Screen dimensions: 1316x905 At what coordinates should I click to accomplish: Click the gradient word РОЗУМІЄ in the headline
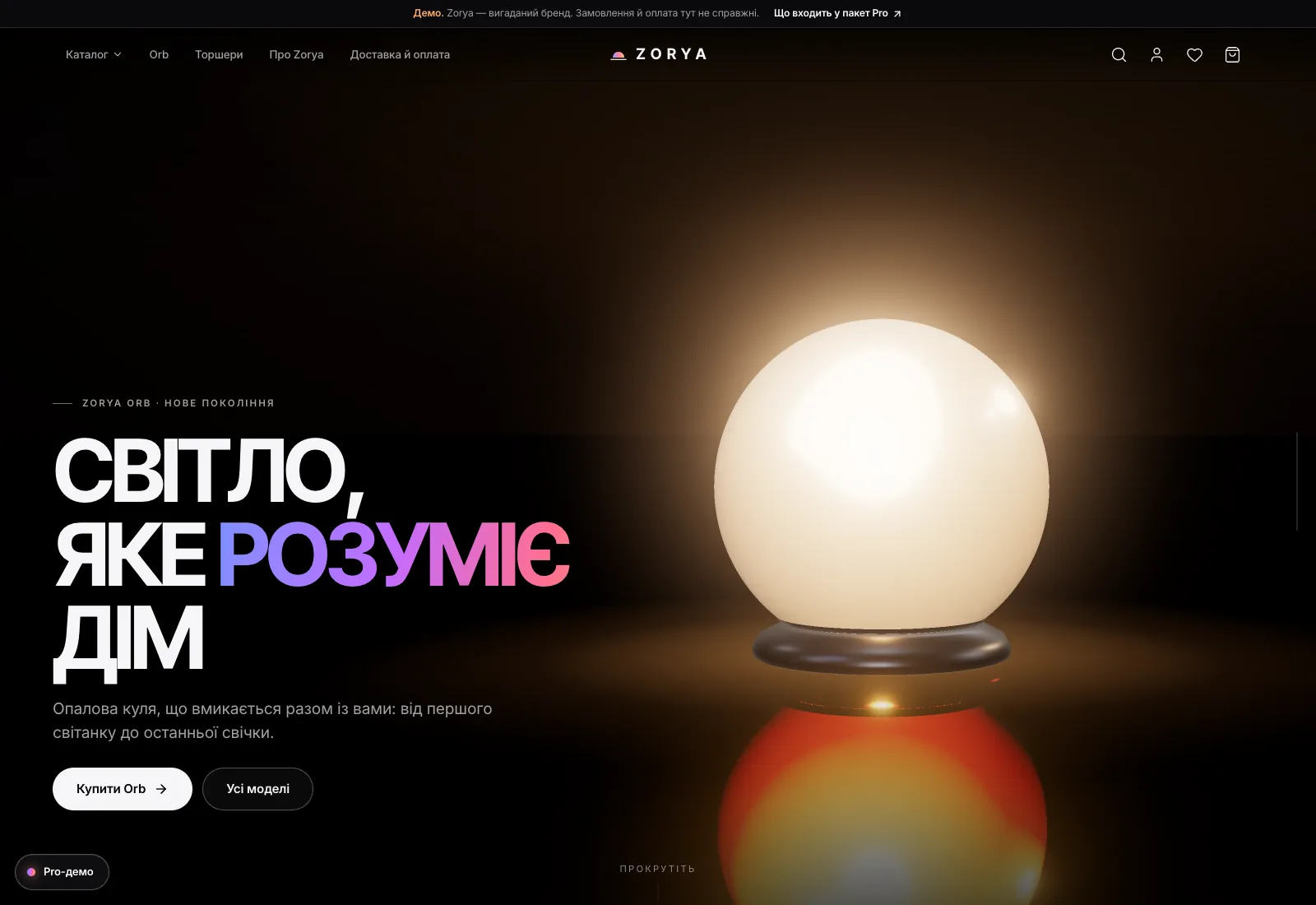click(393, 555)
